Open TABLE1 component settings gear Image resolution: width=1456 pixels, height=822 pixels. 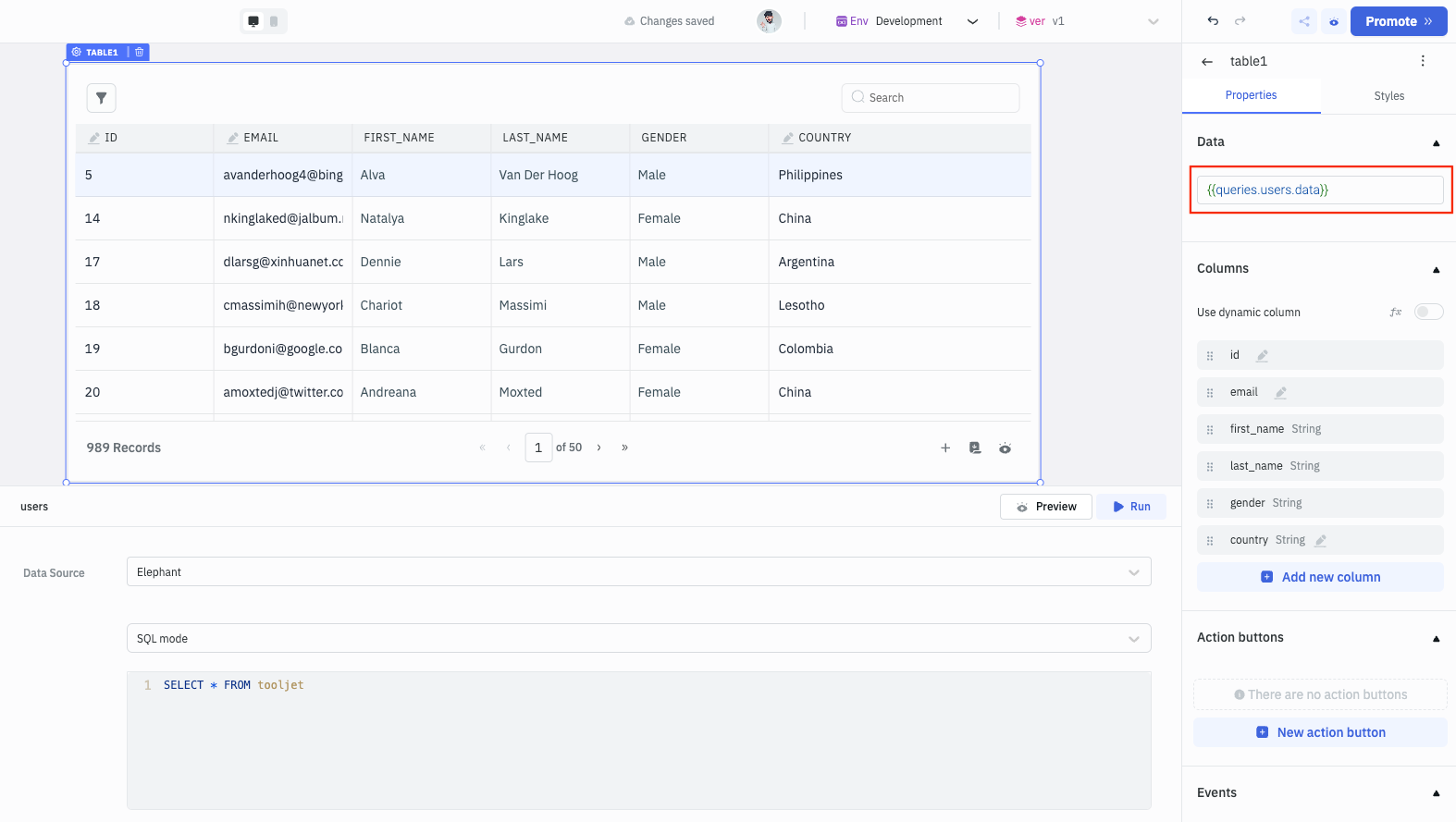pos(77,52)
